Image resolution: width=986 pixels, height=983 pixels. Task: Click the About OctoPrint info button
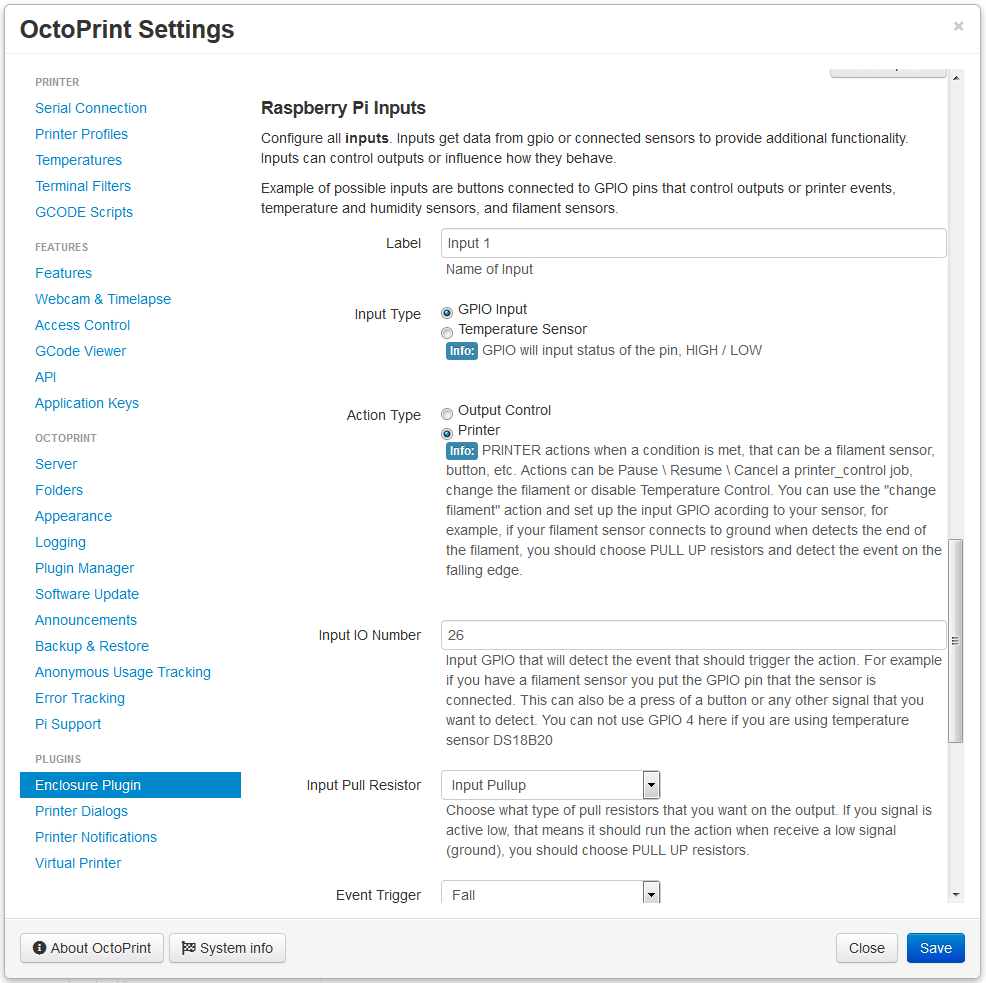93,948
